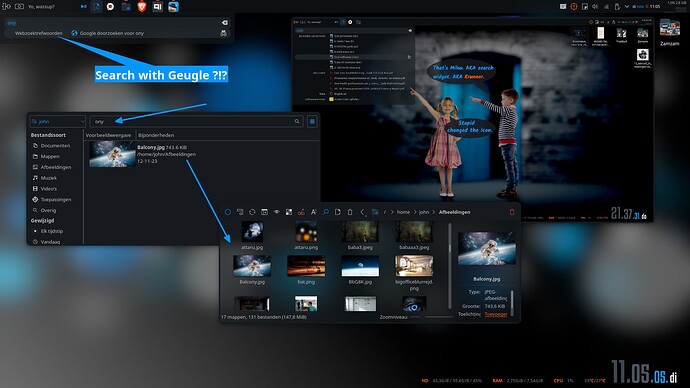Viewport: 690px width, 388px height.
Task: Click Toevoegen link in information panel
Action: click(x=496, y=314)
